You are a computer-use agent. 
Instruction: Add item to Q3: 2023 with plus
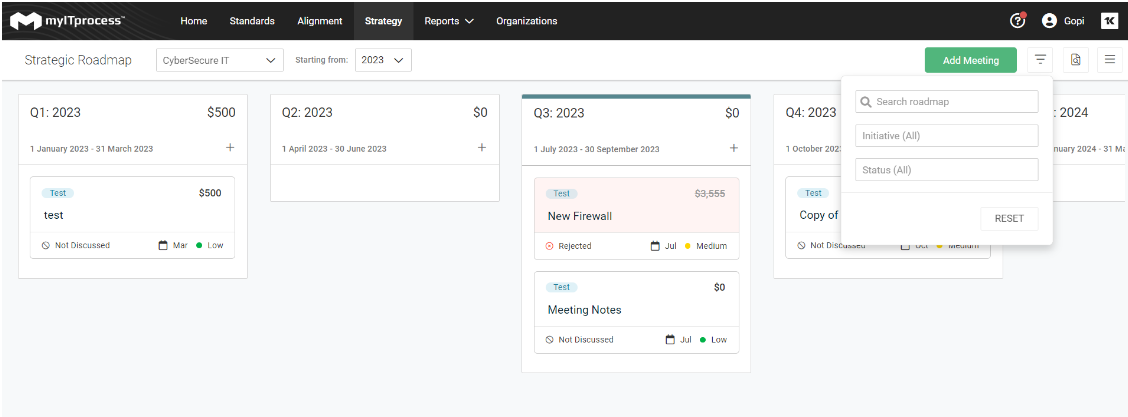coord(734,148)
